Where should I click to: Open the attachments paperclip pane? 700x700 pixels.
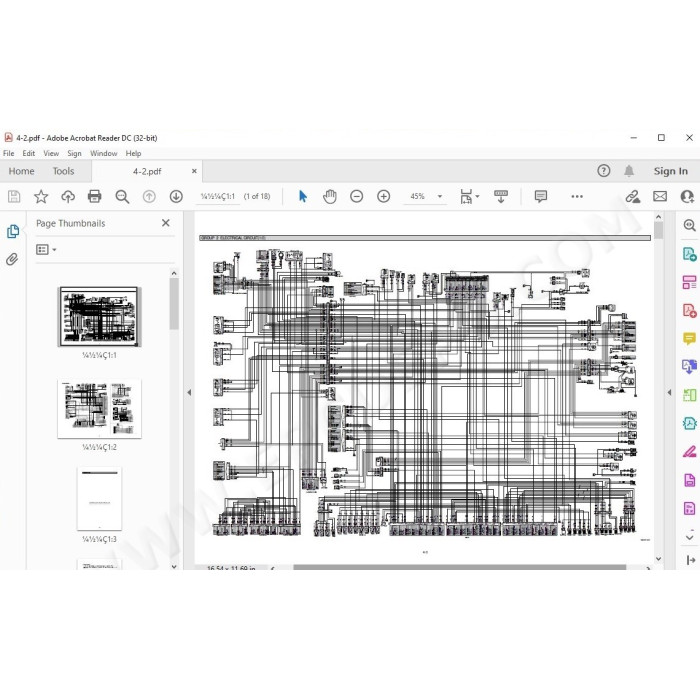tap(12, 259)
